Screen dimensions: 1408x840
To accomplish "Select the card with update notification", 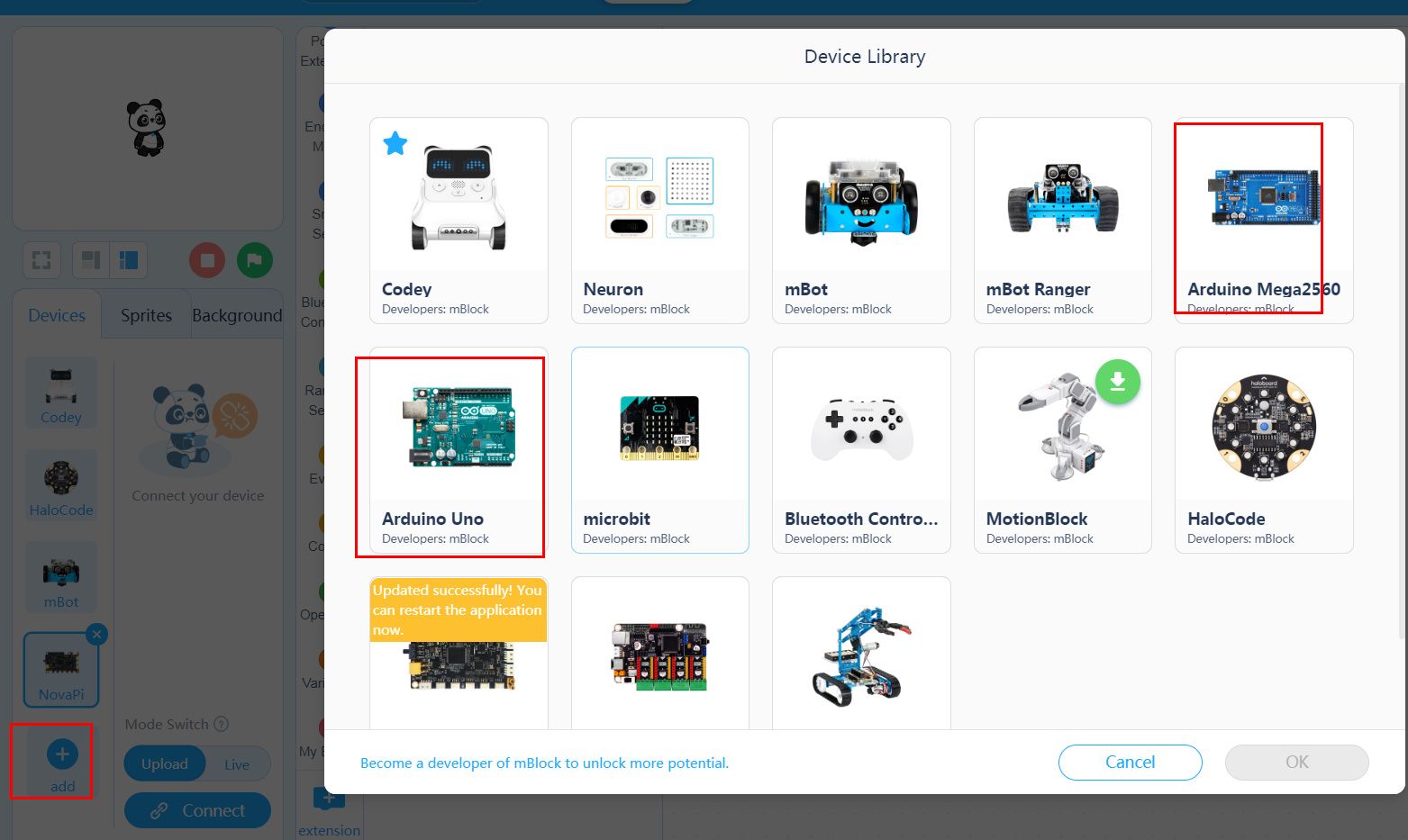I will (459, 653).
